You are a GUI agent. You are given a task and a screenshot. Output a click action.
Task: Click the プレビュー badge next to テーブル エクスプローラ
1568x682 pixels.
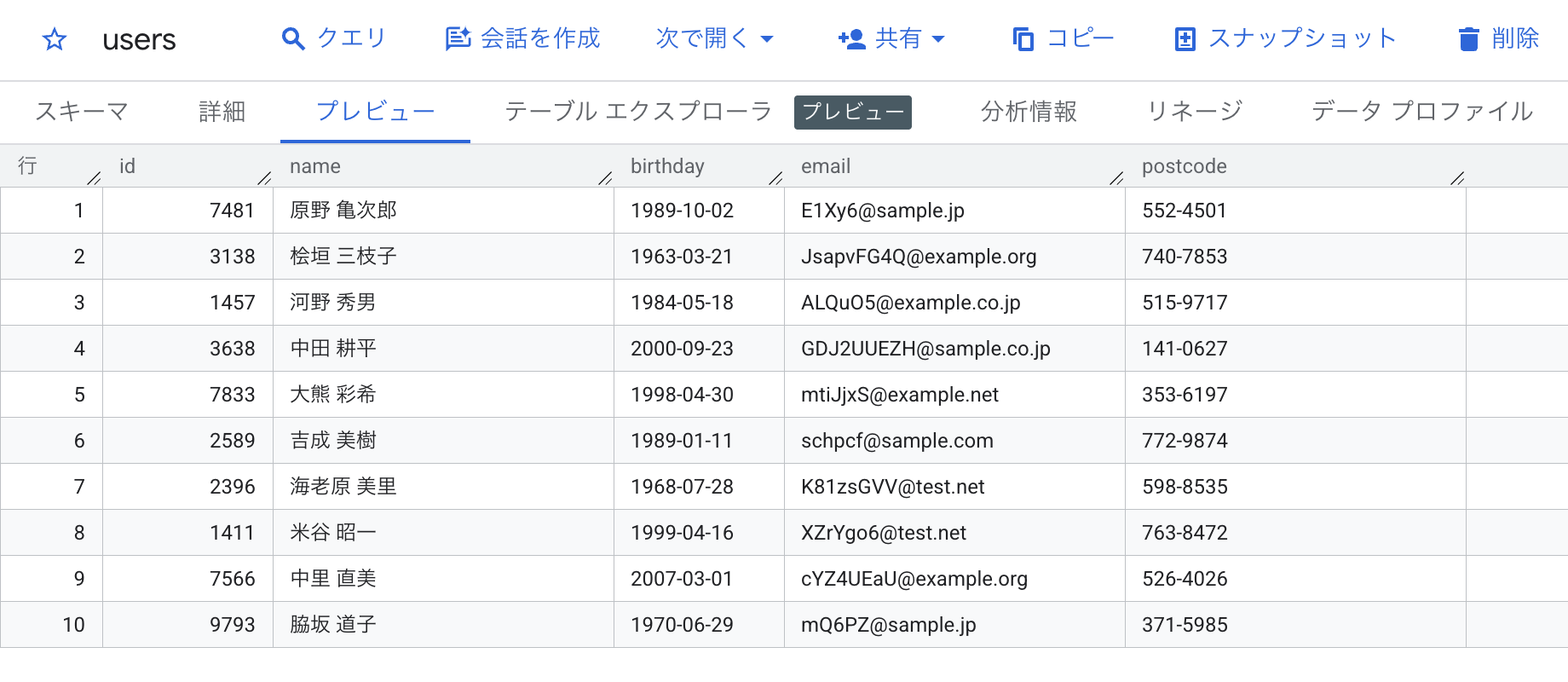(853, 113)
